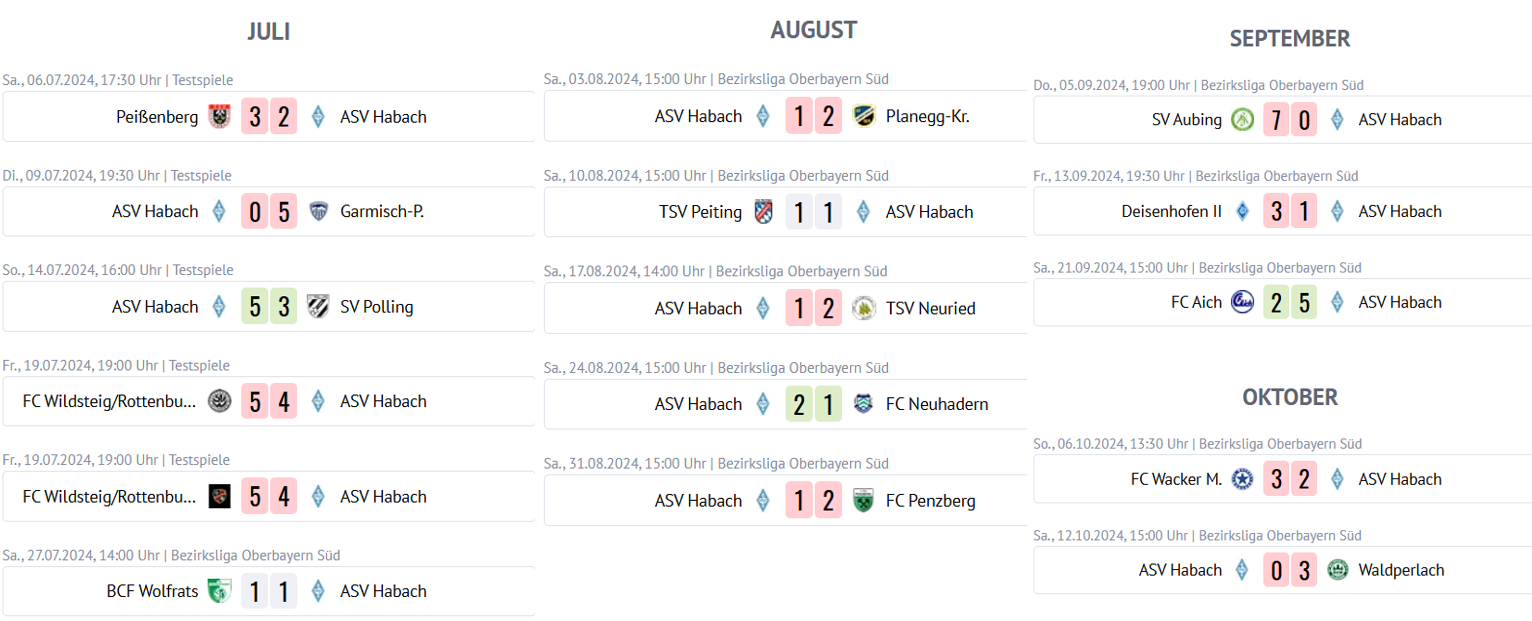This screenshot has width=1532, height=621.
Task: Click the BCF Wolfrats green crest
Action: 219,591
